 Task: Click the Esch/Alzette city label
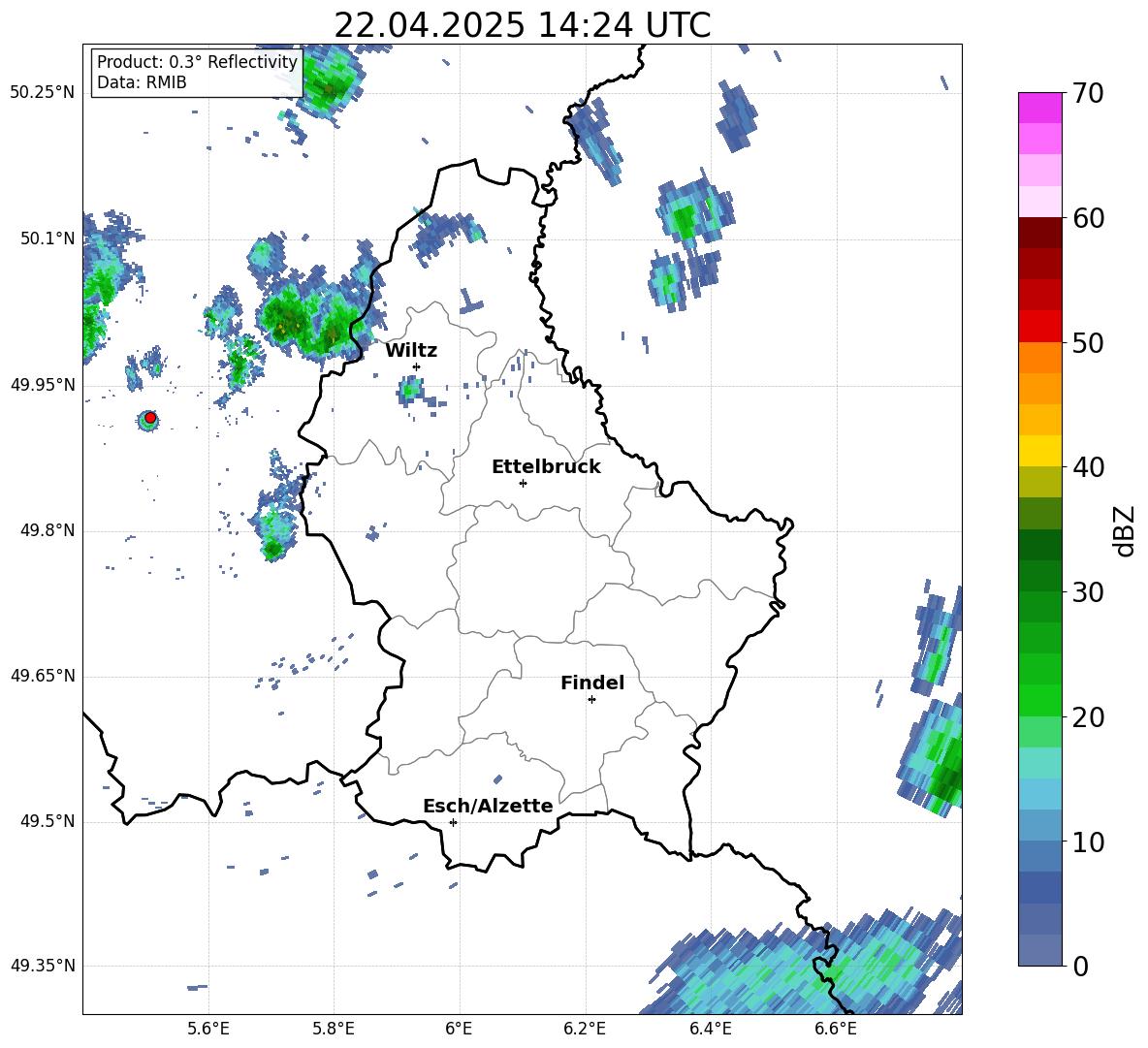point(488,806)
